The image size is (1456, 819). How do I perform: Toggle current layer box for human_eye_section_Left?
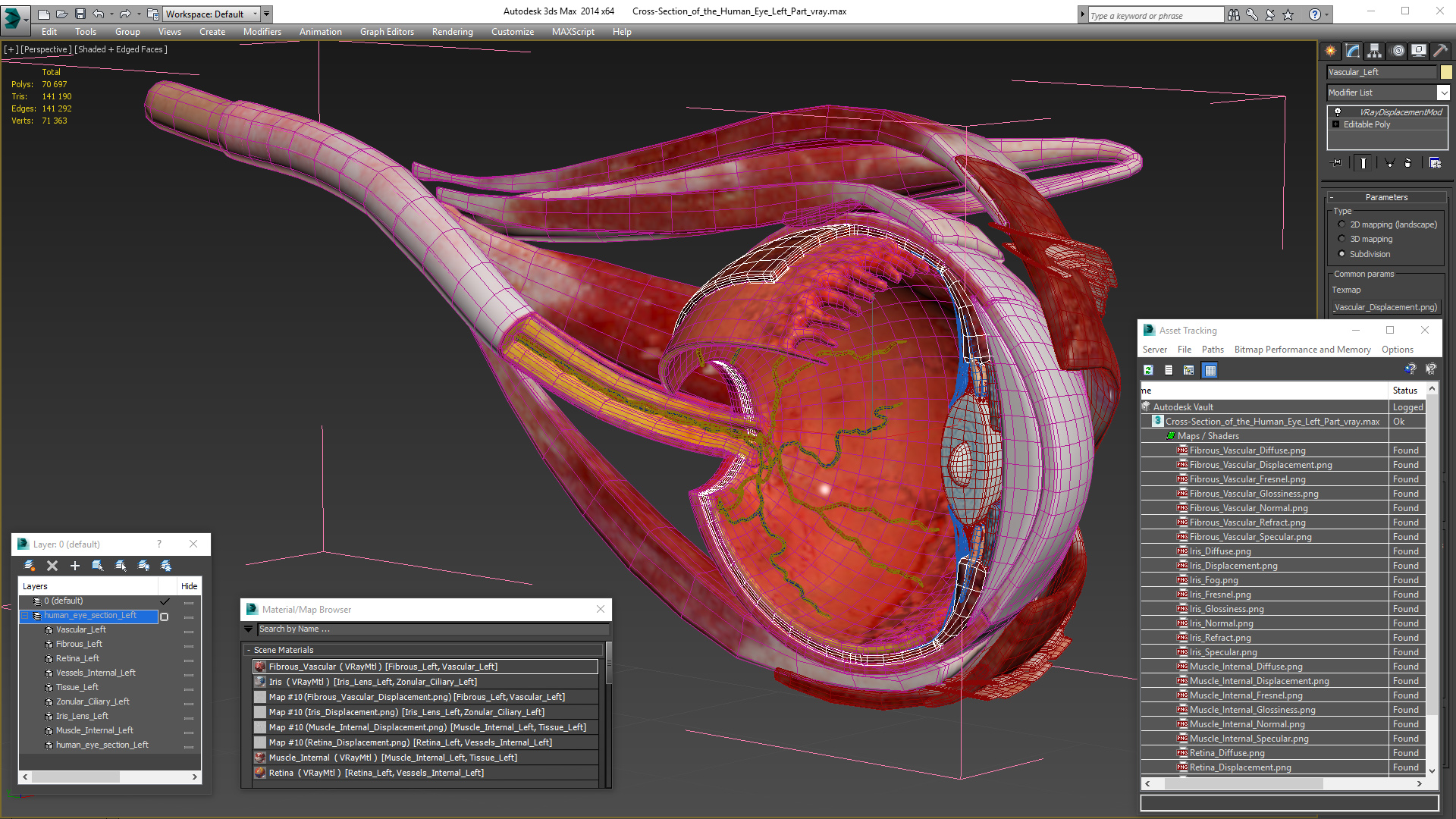point(164,617)
